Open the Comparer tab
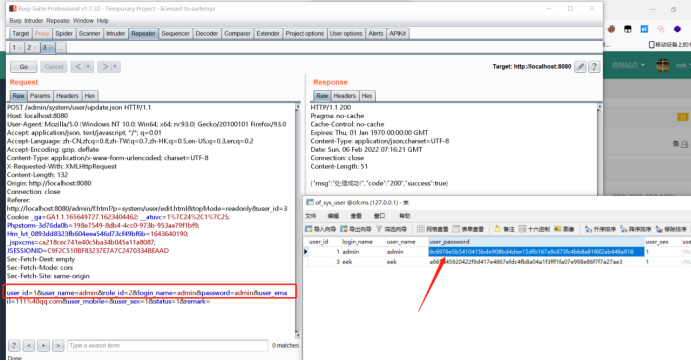This screenshot has width=691, height=361. pos(237,33)
